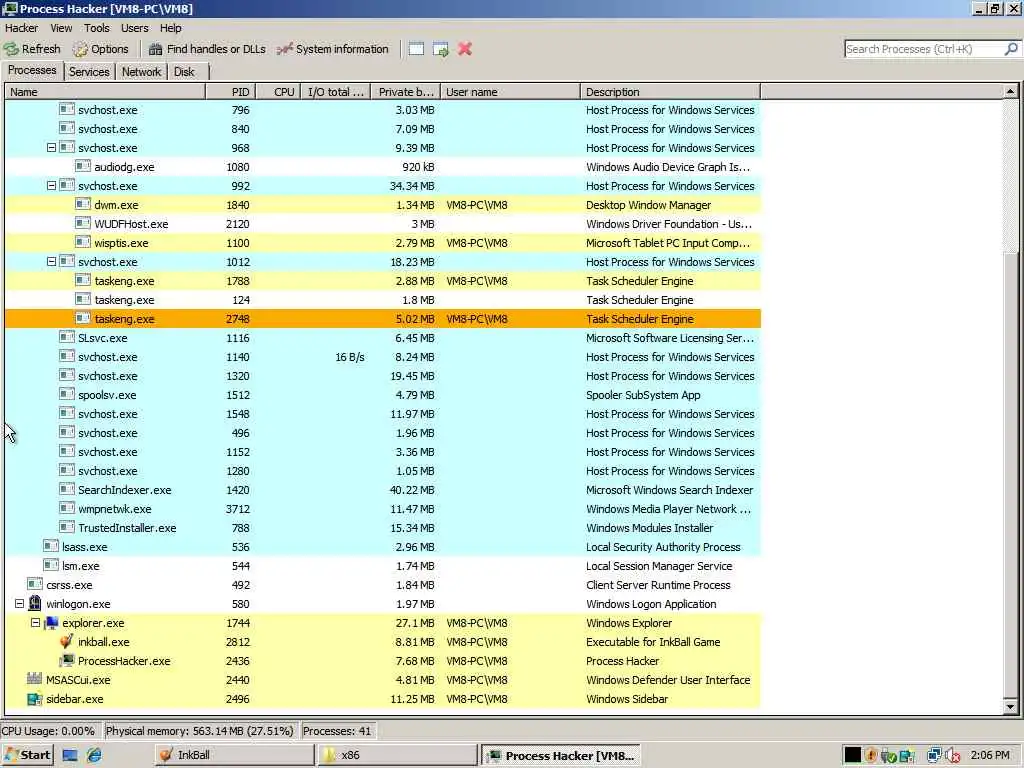
Task: Click the Processes: 41 status entry
Action: (x=338, y=731)
